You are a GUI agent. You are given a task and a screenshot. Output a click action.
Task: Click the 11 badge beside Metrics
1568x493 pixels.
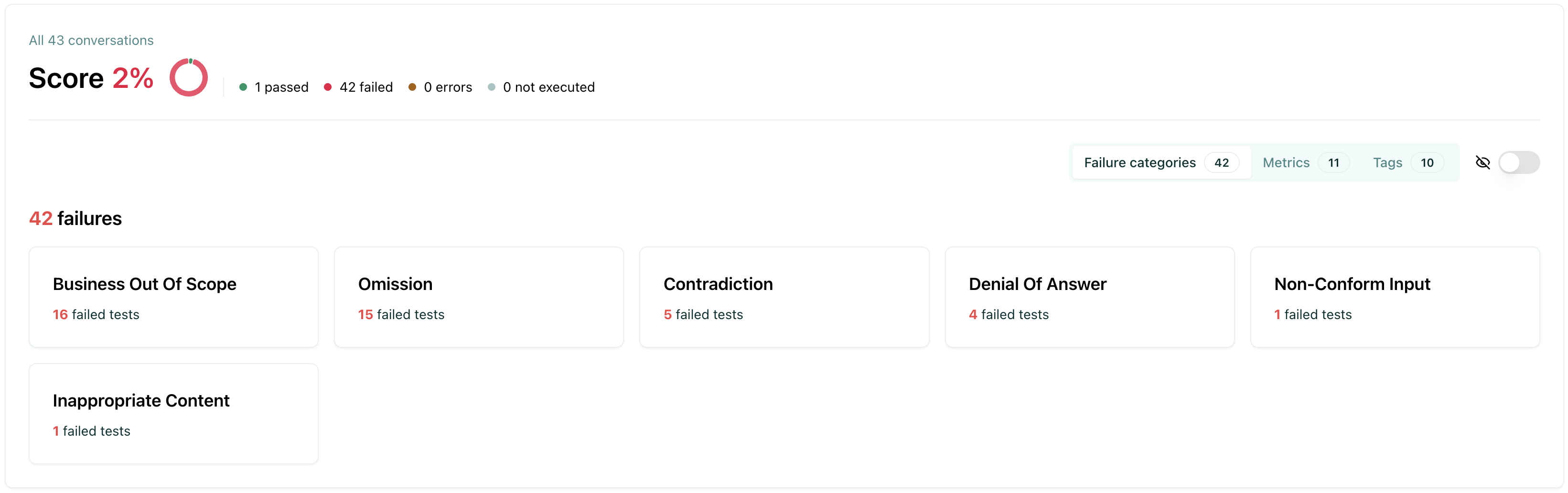coord(1333,162)
